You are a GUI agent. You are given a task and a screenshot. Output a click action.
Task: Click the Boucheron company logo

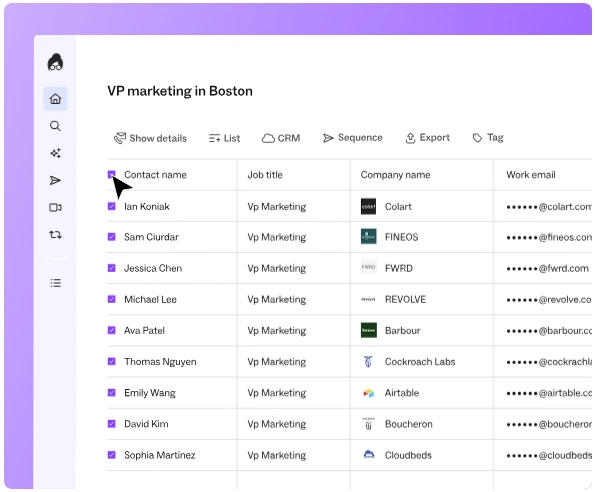click(x=368, y=424)
